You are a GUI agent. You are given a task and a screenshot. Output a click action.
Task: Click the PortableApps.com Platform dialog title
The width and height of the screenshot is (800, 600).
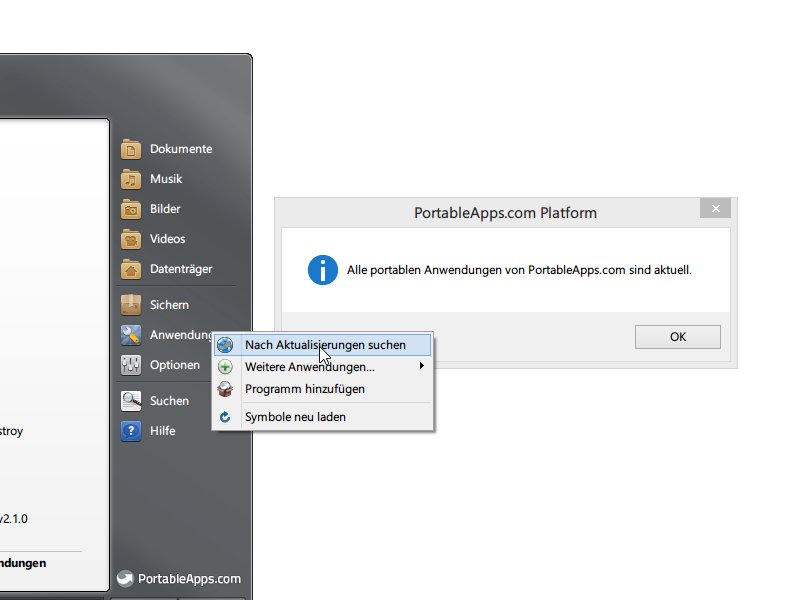[x=505, y=213]
